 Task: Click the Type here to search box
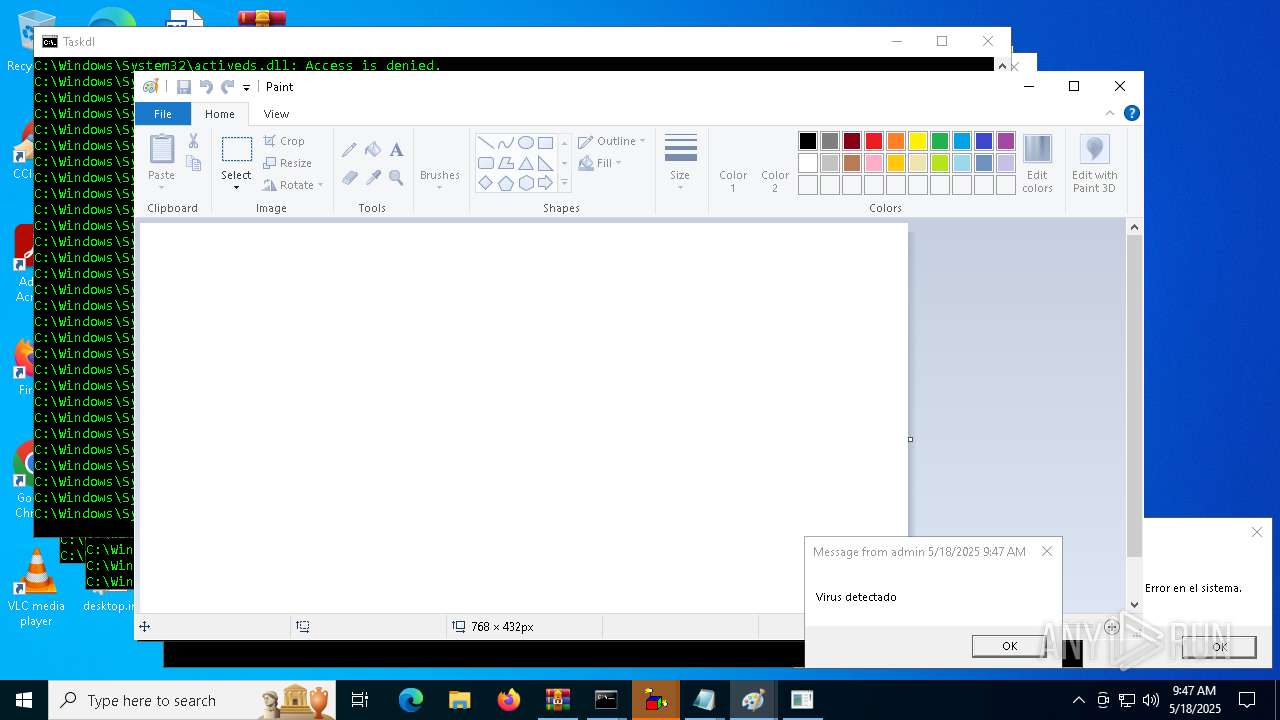tap(192, 700)
